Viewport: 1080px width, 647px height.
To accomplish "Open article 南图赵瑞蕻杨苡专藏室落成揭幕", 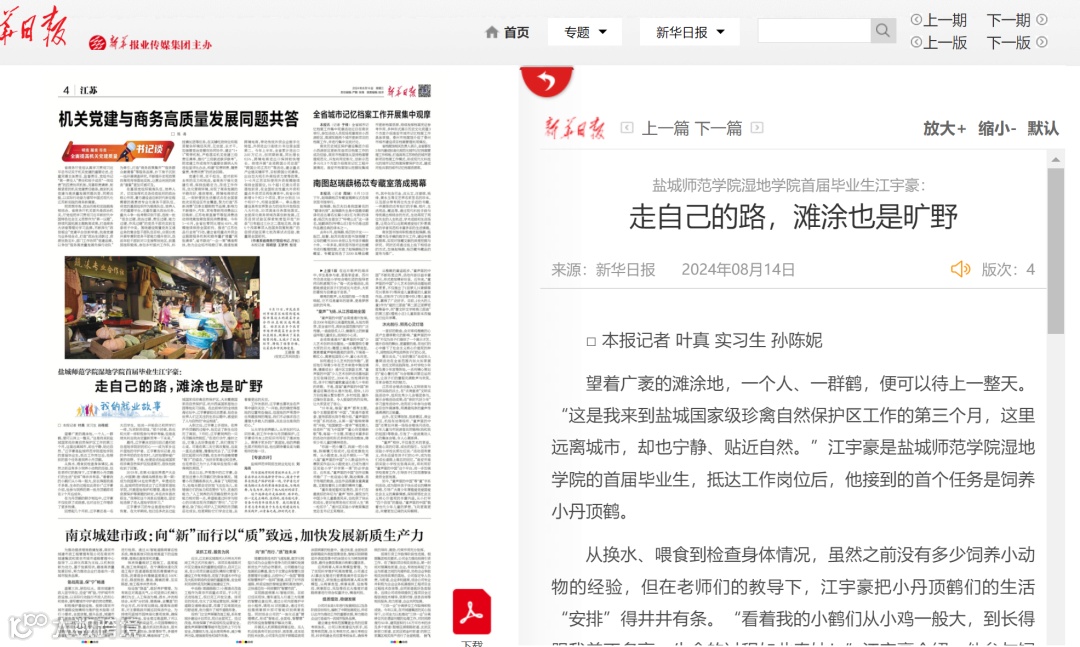I will (x=369, y=183).
